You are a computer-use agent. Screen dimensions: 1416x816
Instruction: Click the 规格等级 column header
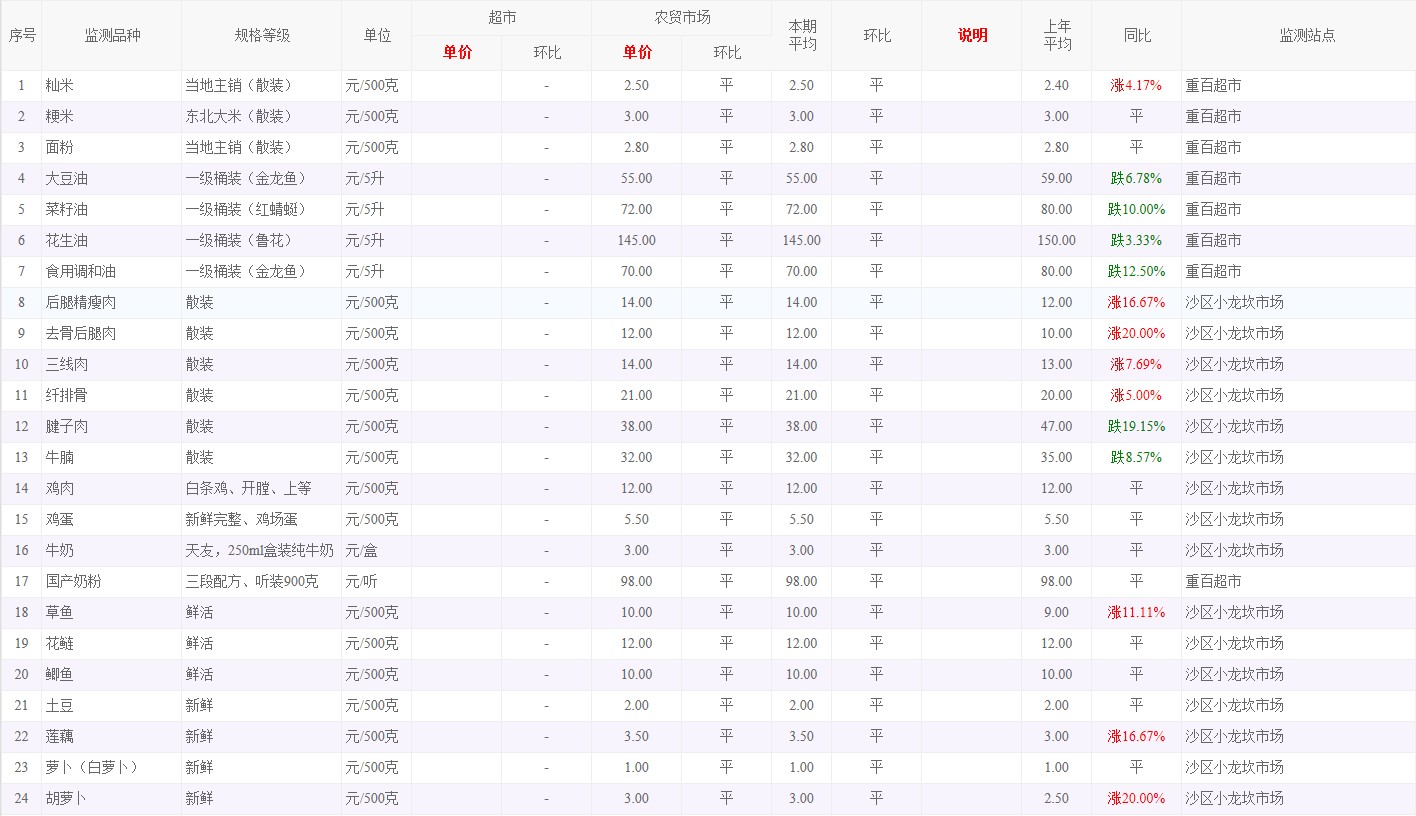coord(262,35)
